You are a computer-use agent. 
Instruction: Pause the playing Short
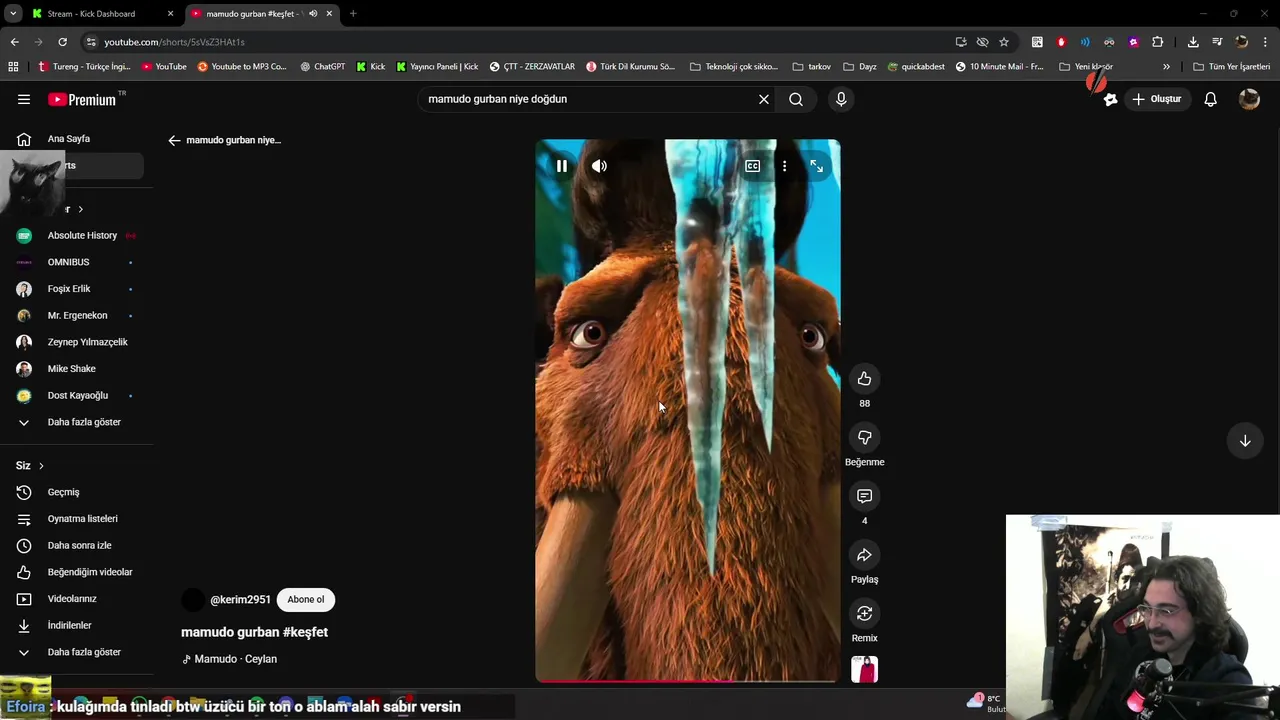pyautogui.click(x=561, y=166)
